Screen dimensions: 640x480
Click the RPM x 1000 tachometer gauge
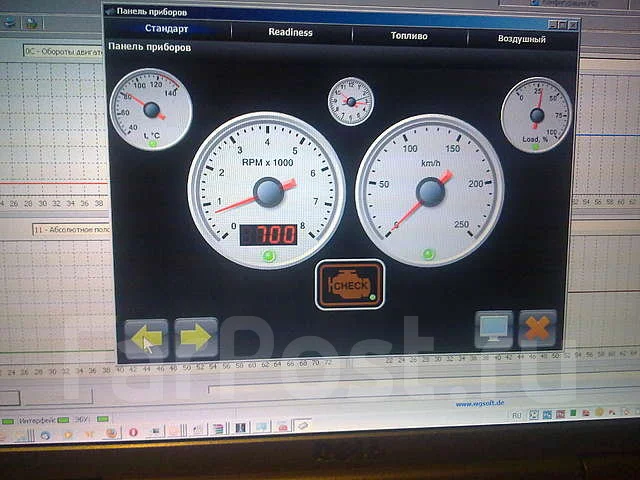[x=267, y=191]
